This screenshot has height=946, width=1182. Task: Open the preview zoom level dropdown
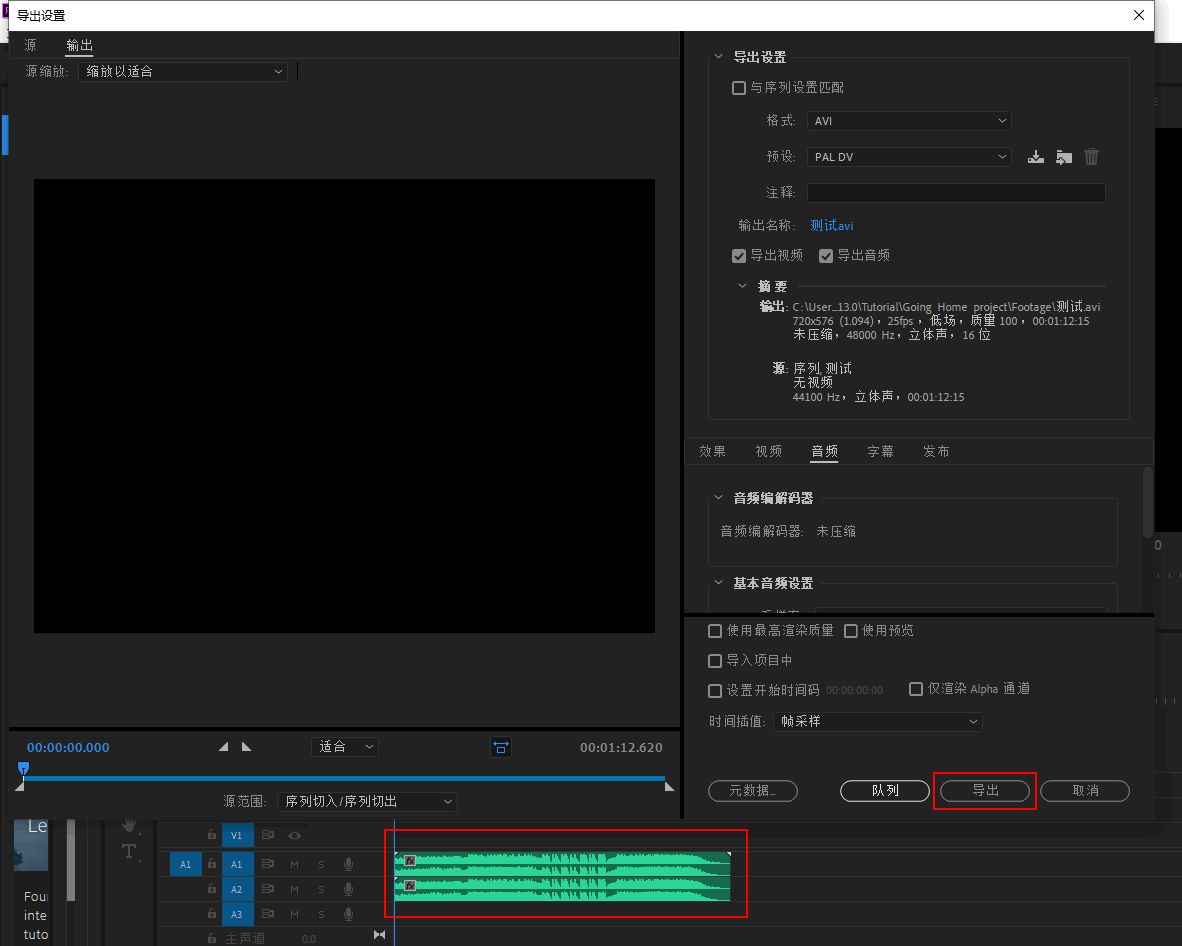click(x=345, y=746)
